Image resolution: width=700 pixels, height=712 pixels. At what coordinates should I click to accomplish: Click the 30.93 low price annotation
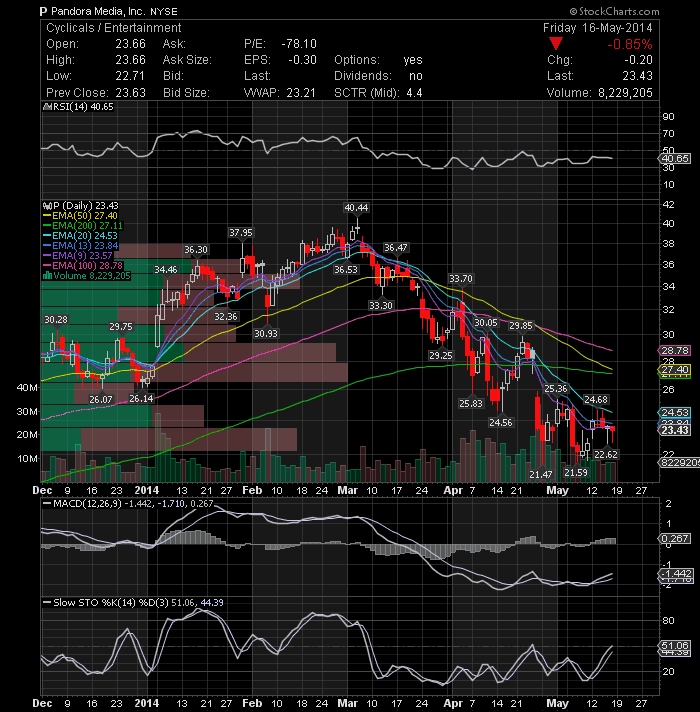coord(266,333)
